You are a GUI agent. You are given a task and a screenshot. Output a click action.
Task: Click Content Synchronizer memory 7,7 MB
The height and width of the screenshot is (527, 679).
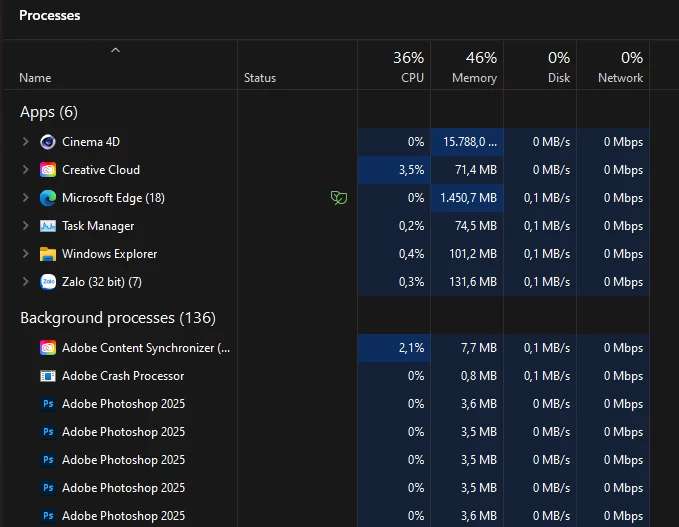click(479, 348)
